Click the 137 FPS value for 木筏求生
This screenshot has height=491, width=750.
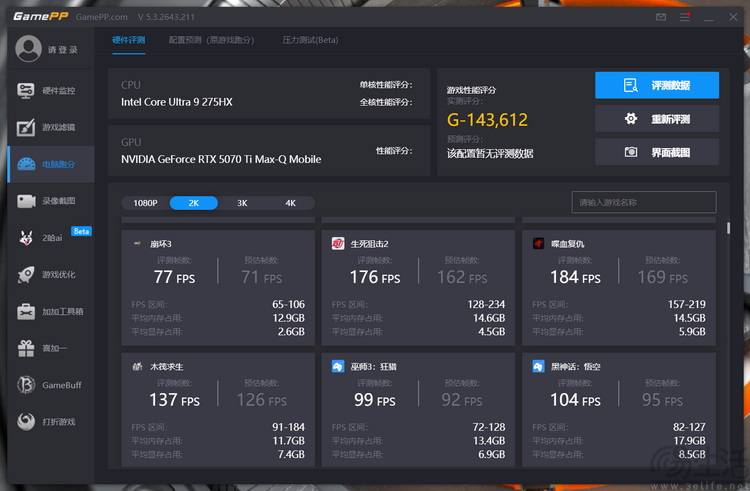[174, 400]
